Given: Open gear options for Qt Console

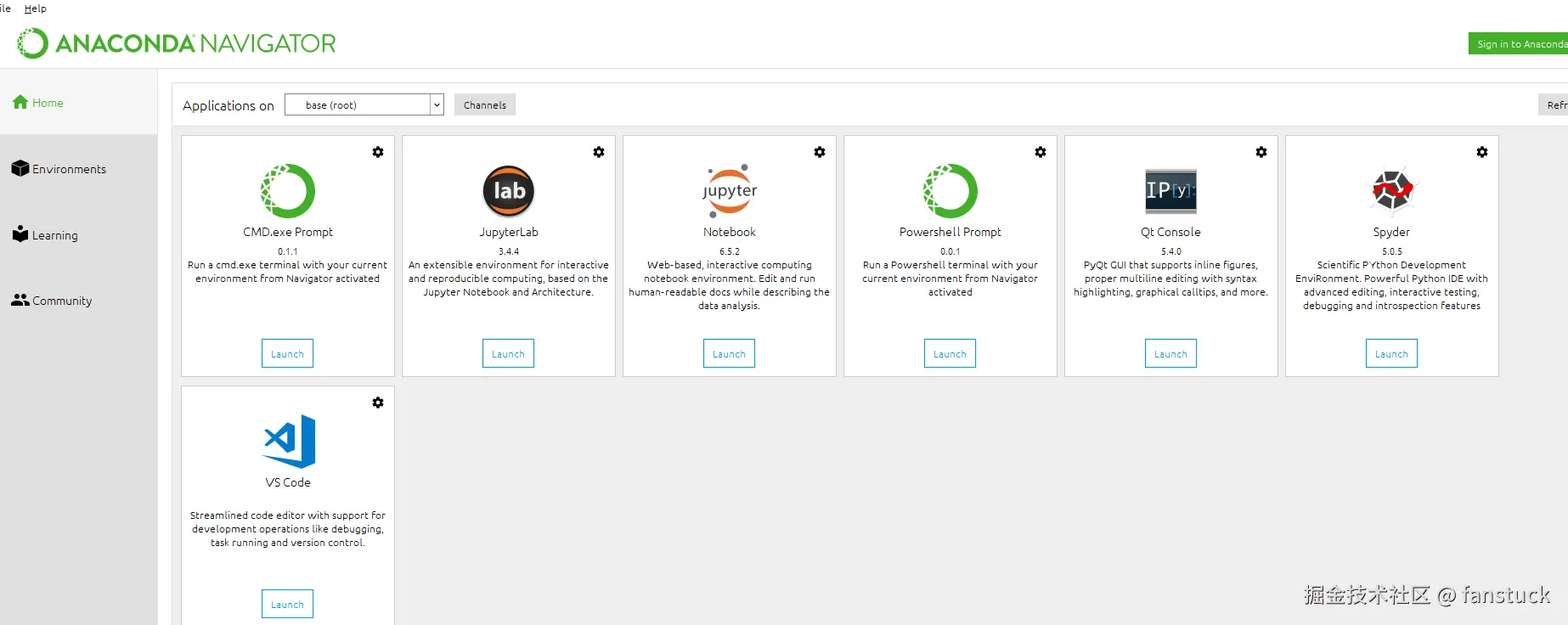Looking at the screenshot, I should click(1261, 152).
